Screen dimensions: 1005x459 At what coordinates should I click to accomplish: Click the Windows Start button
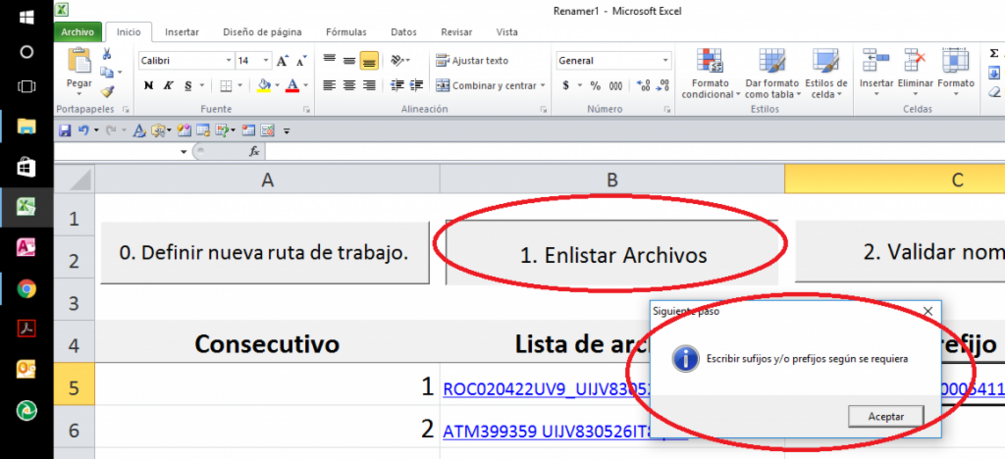26,17
